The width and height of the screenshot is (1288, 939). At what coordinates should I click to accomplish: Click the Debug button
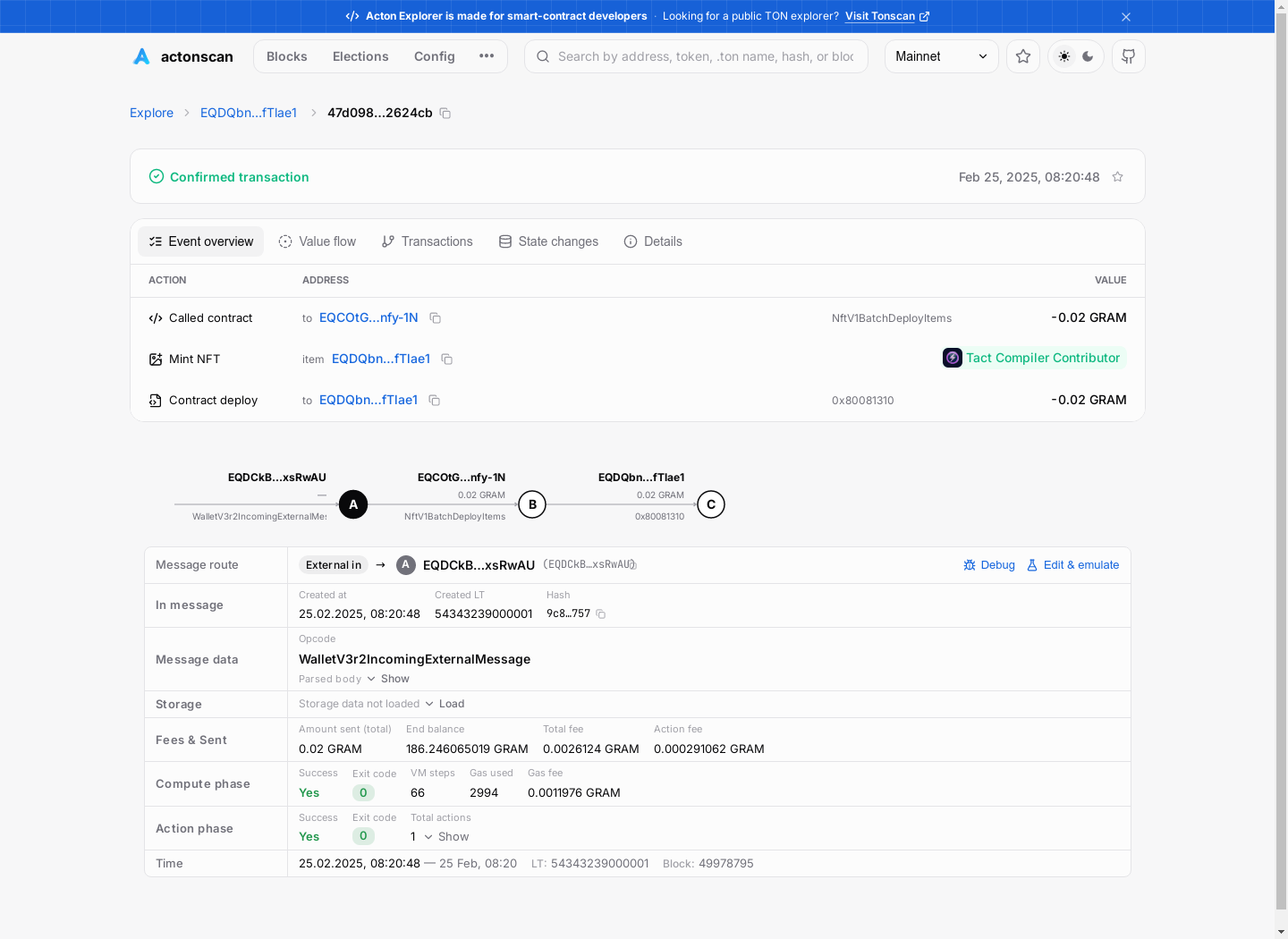click(989, 565)
